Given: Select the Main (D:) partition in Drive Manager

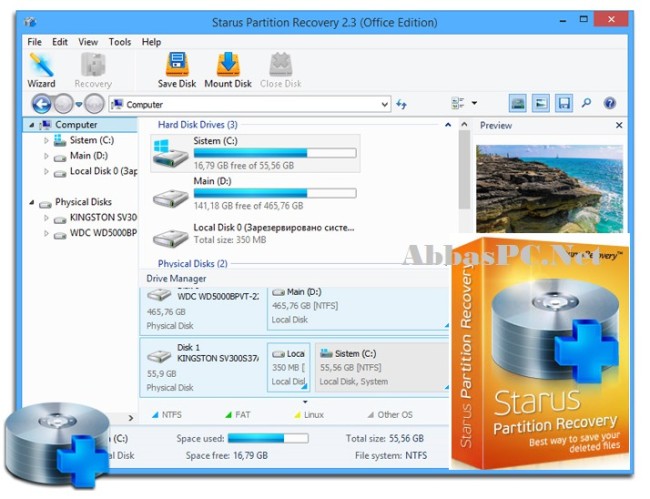Looking at the screenshot, I should (358, 309).
